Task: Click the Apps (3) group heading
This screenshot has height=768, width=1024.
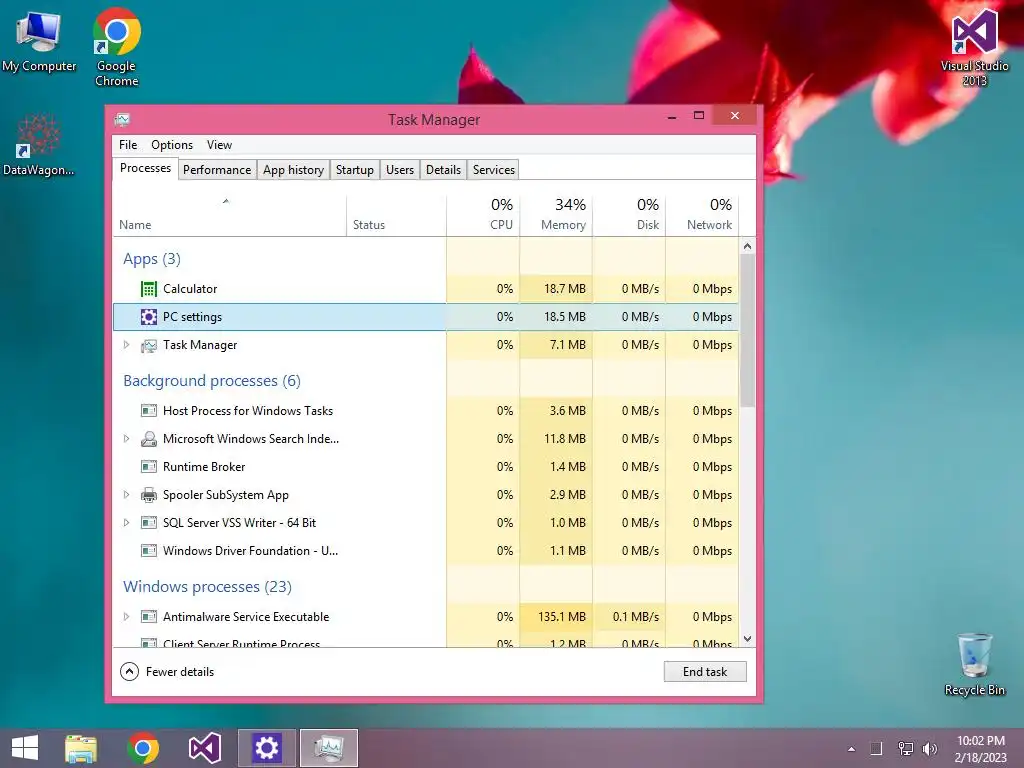Action: pyautogui.click(x=152, y=259)
